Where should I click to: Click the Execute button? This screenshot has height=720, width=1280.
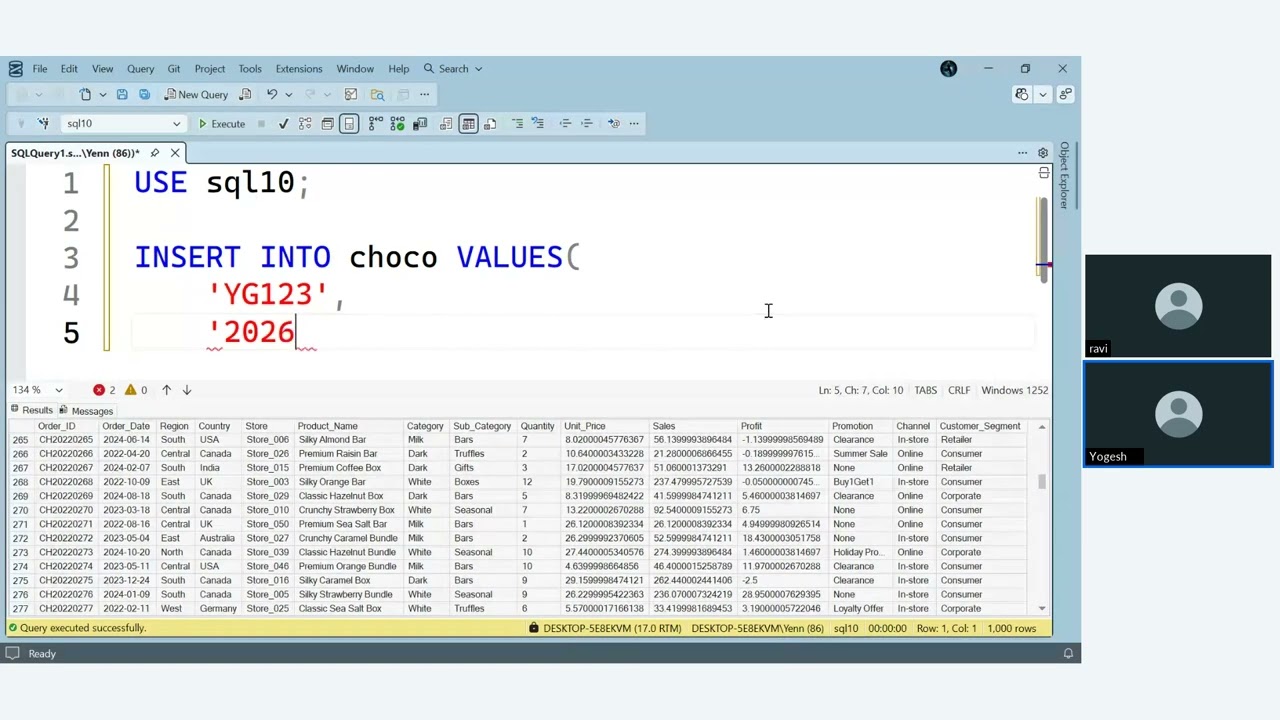point(221,124)
